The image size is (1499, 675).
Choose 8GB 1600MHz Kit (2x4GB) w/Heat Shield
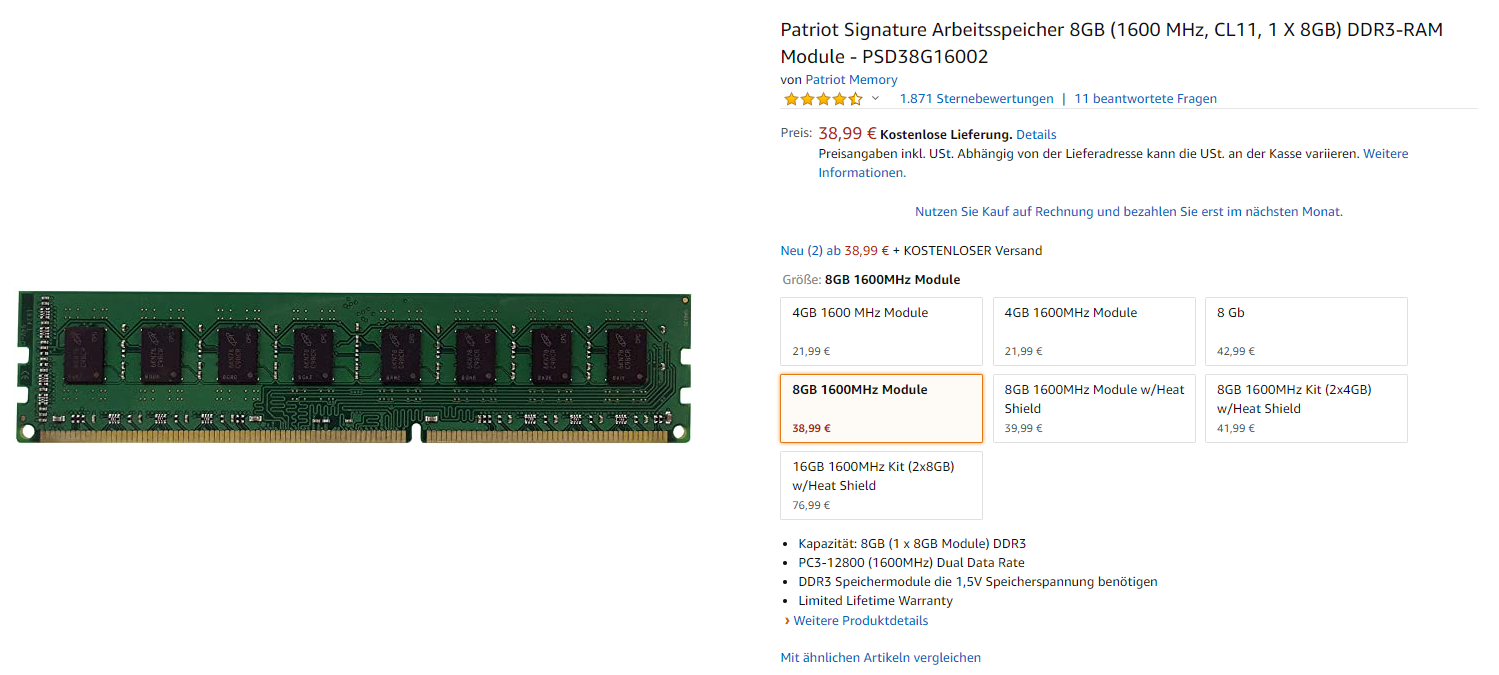click(x=1306, y=408)
